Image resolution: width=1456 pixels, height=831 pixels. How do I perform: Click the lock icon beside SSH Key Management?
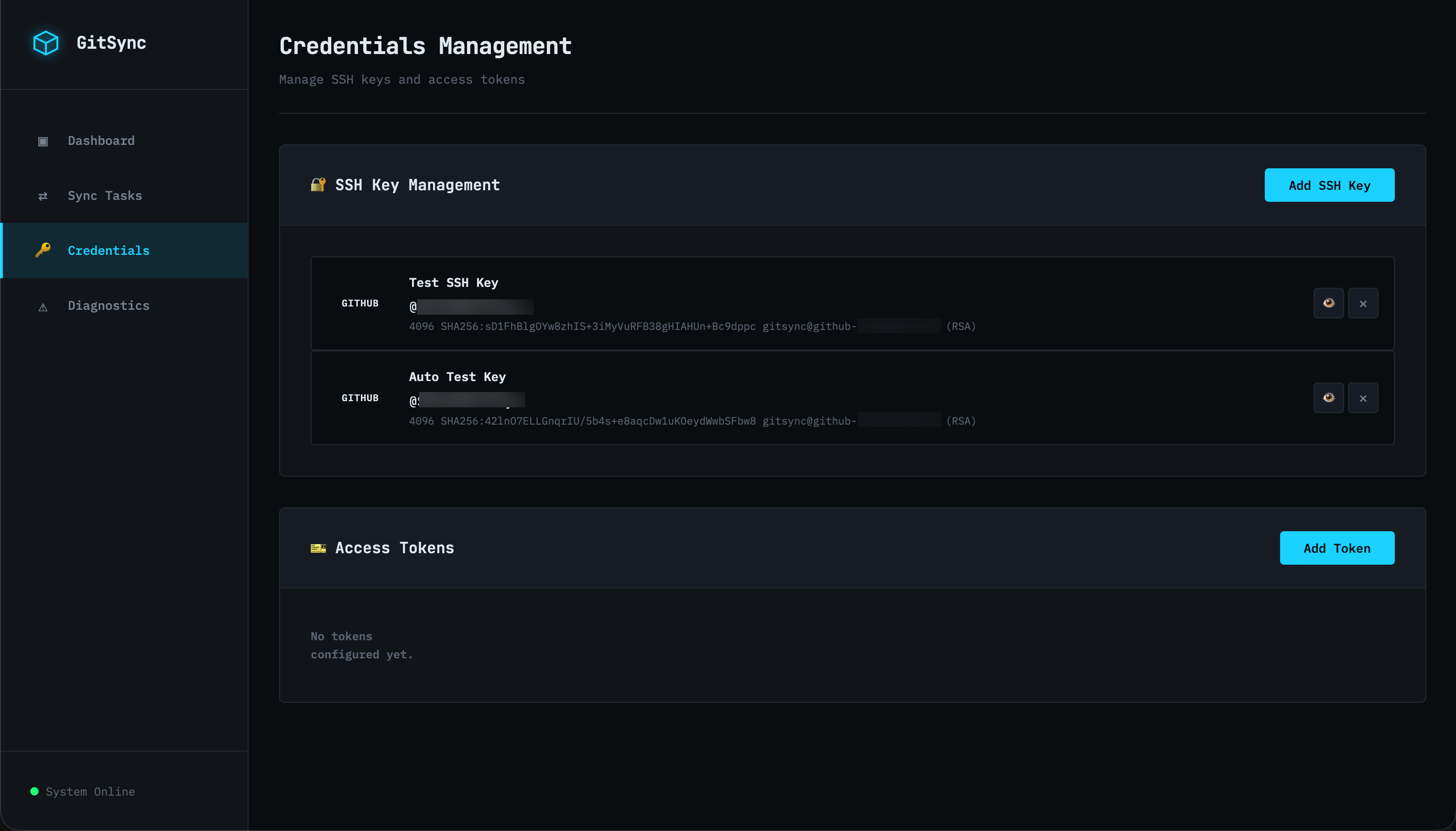click(x=318, y=185)
